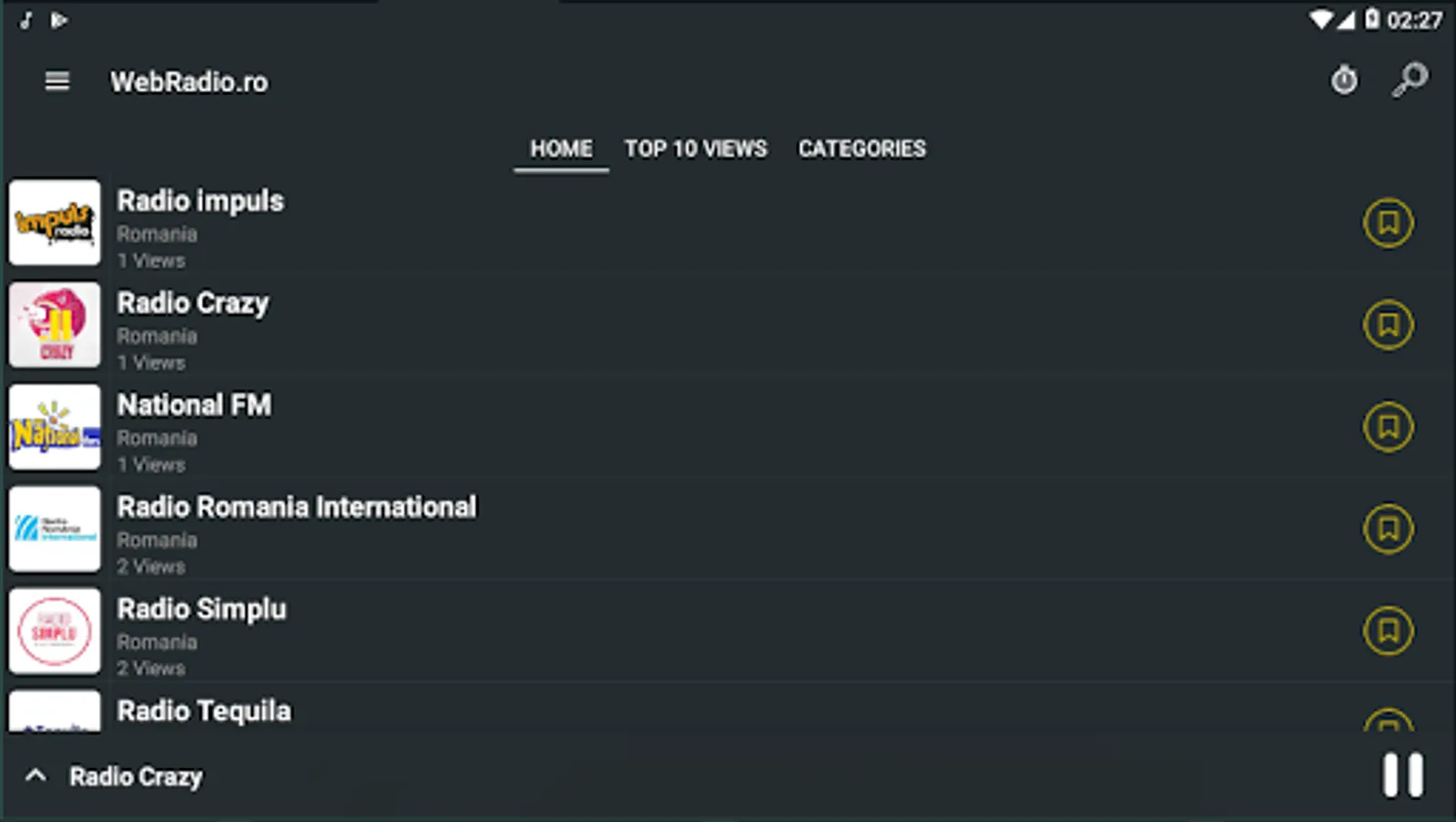Select the Radio Crazy list title
The width and height of the screenshot is (1456, 822).
coord(193,303)
